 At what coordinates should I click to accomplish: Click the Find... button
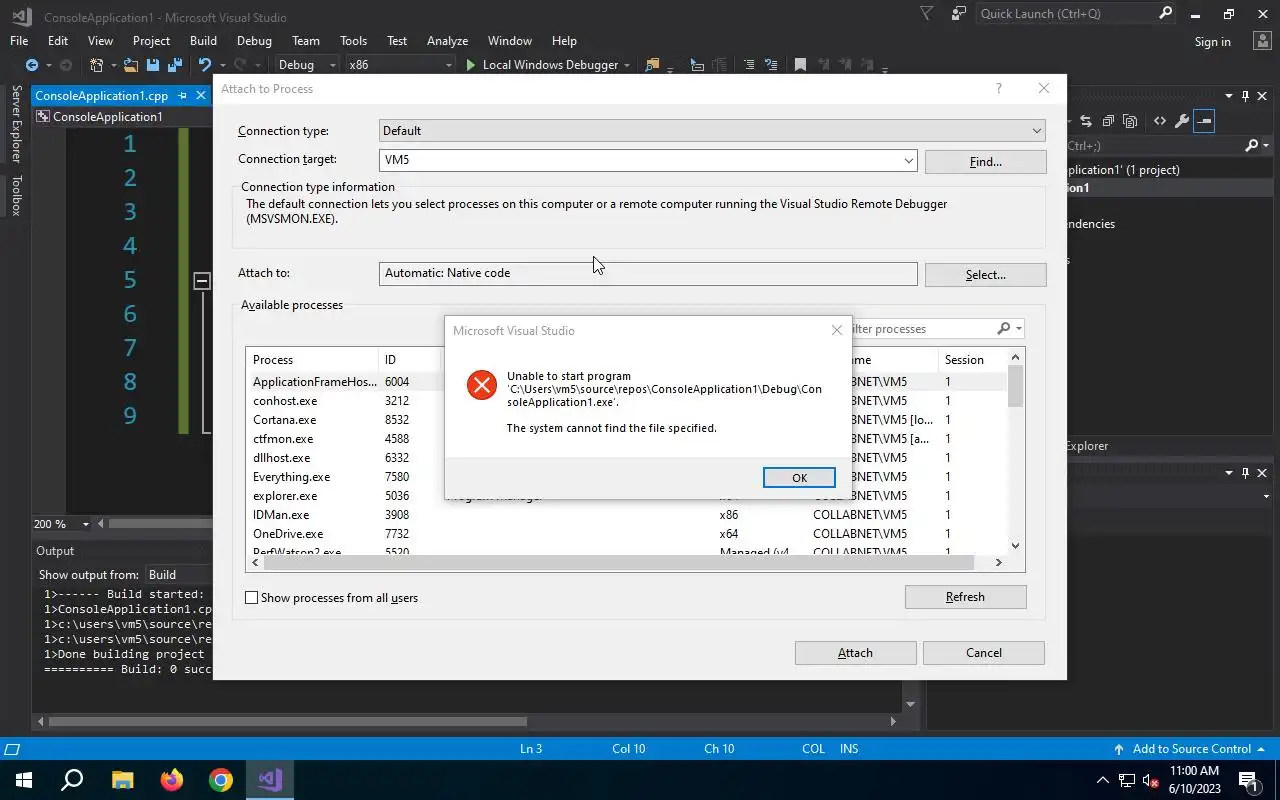click(x=985, y=162)
